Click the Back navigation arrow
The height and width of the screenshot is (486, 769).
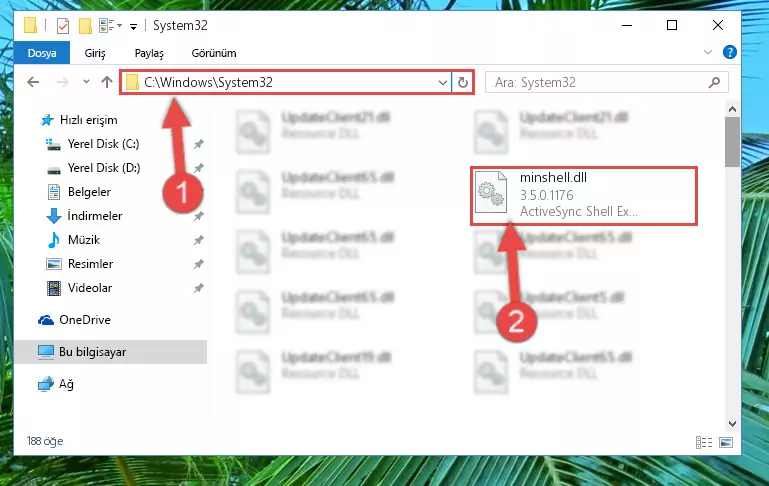click(x=33, y=82)
